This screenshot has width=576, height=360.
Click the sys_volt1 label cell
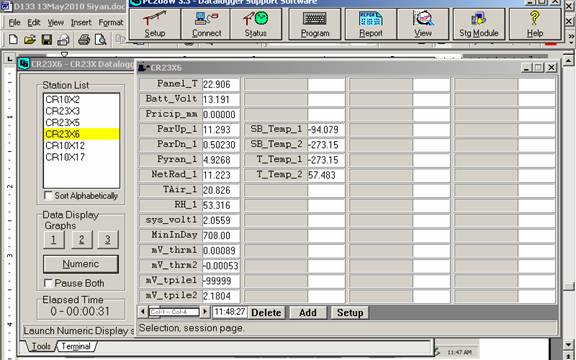click(171, 220)
